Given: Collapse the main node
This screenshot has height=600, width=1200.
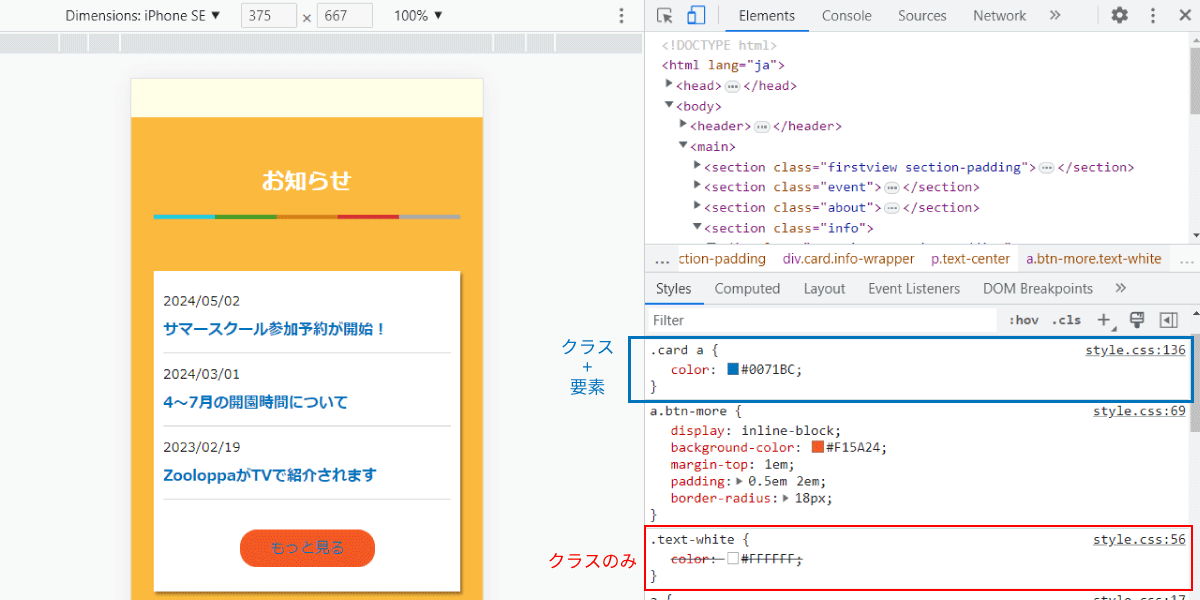Looking at the screenshot, I should tap(683, 145).
